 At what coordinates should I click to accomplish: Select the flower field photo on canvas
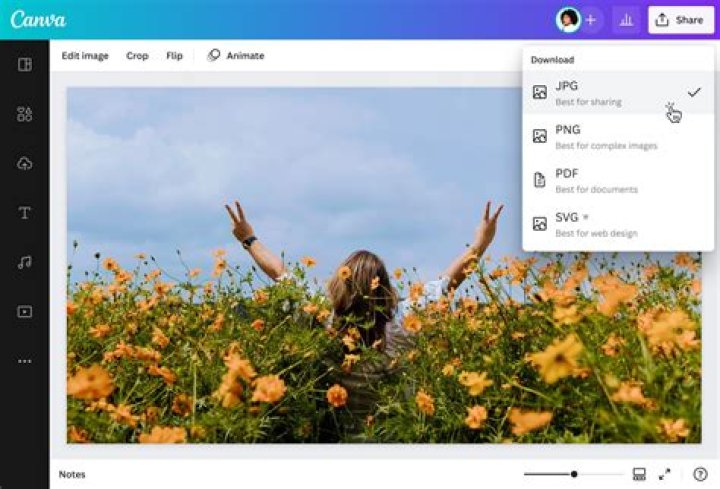[384, 265]
